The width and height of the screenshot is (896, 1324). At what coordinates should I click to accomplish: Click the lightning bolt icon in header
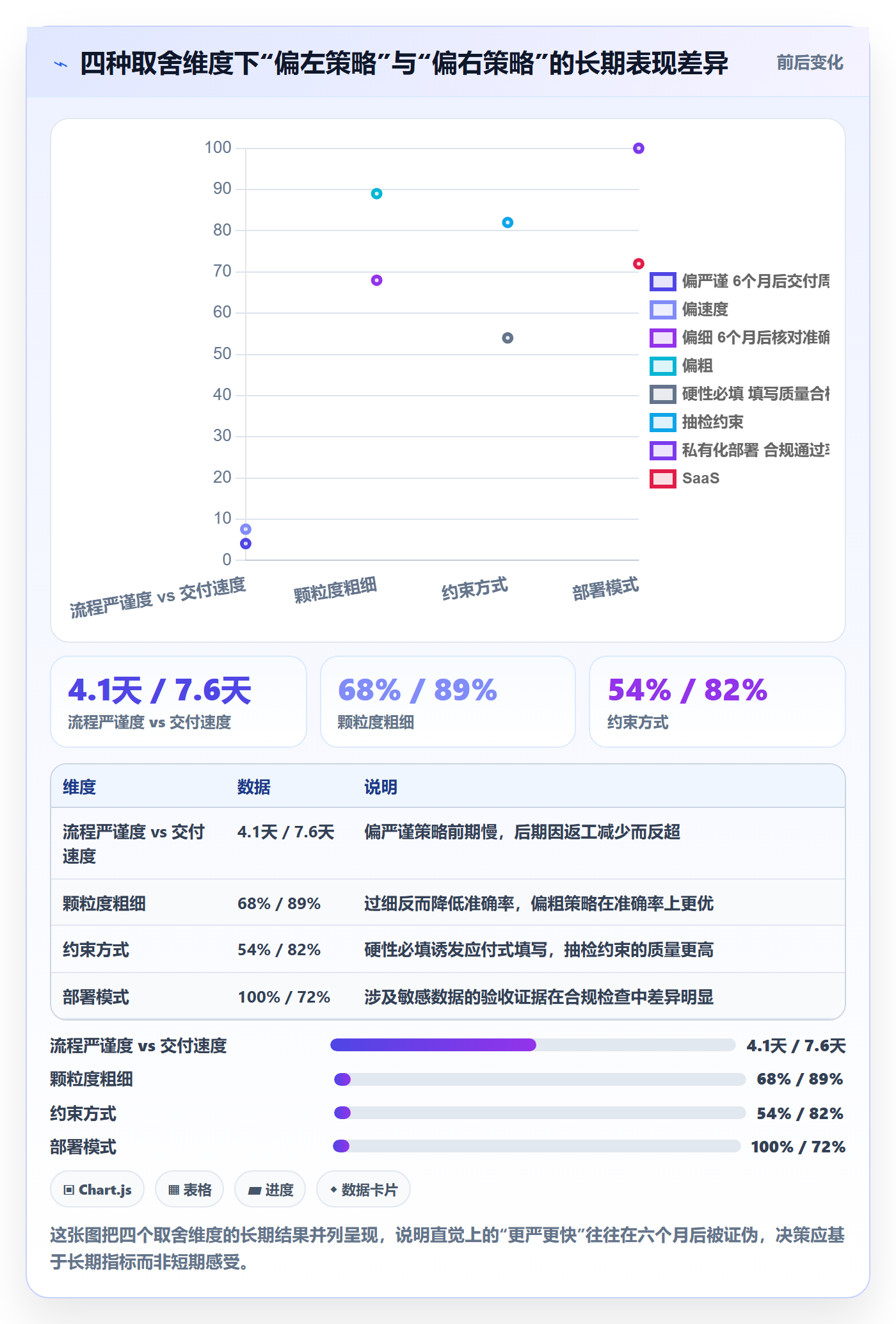pos(61,64)
